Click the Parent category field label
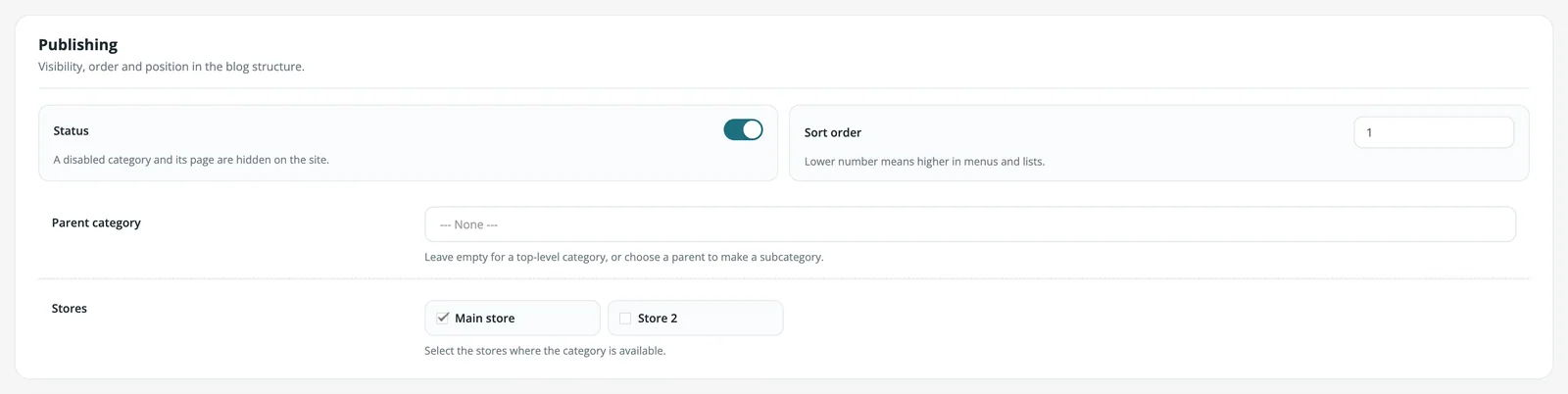1568x394 pixels. click(x=96, y=222)
